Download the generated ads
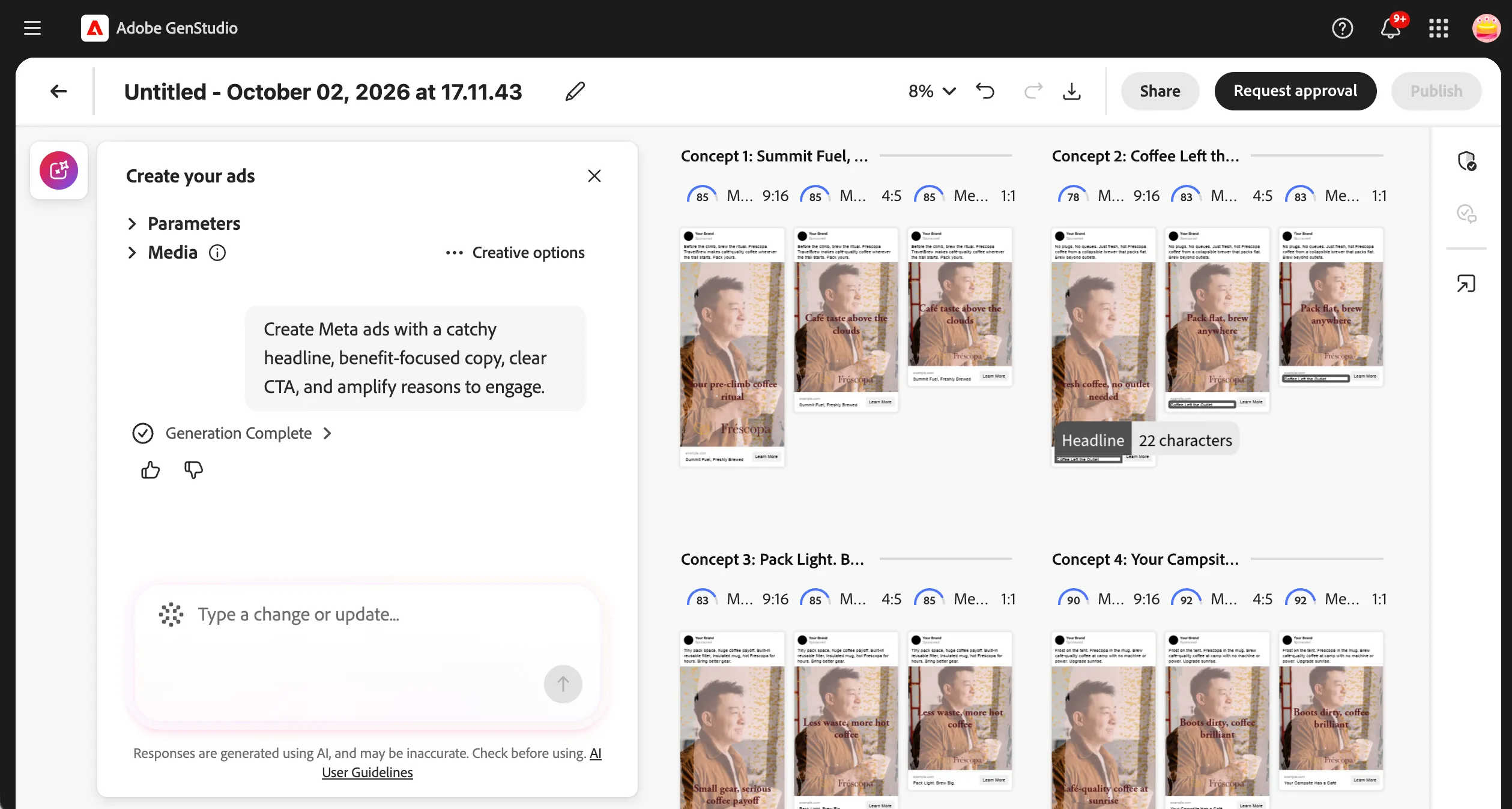This screenshot has width=1512, height=809. point(1072,91)
